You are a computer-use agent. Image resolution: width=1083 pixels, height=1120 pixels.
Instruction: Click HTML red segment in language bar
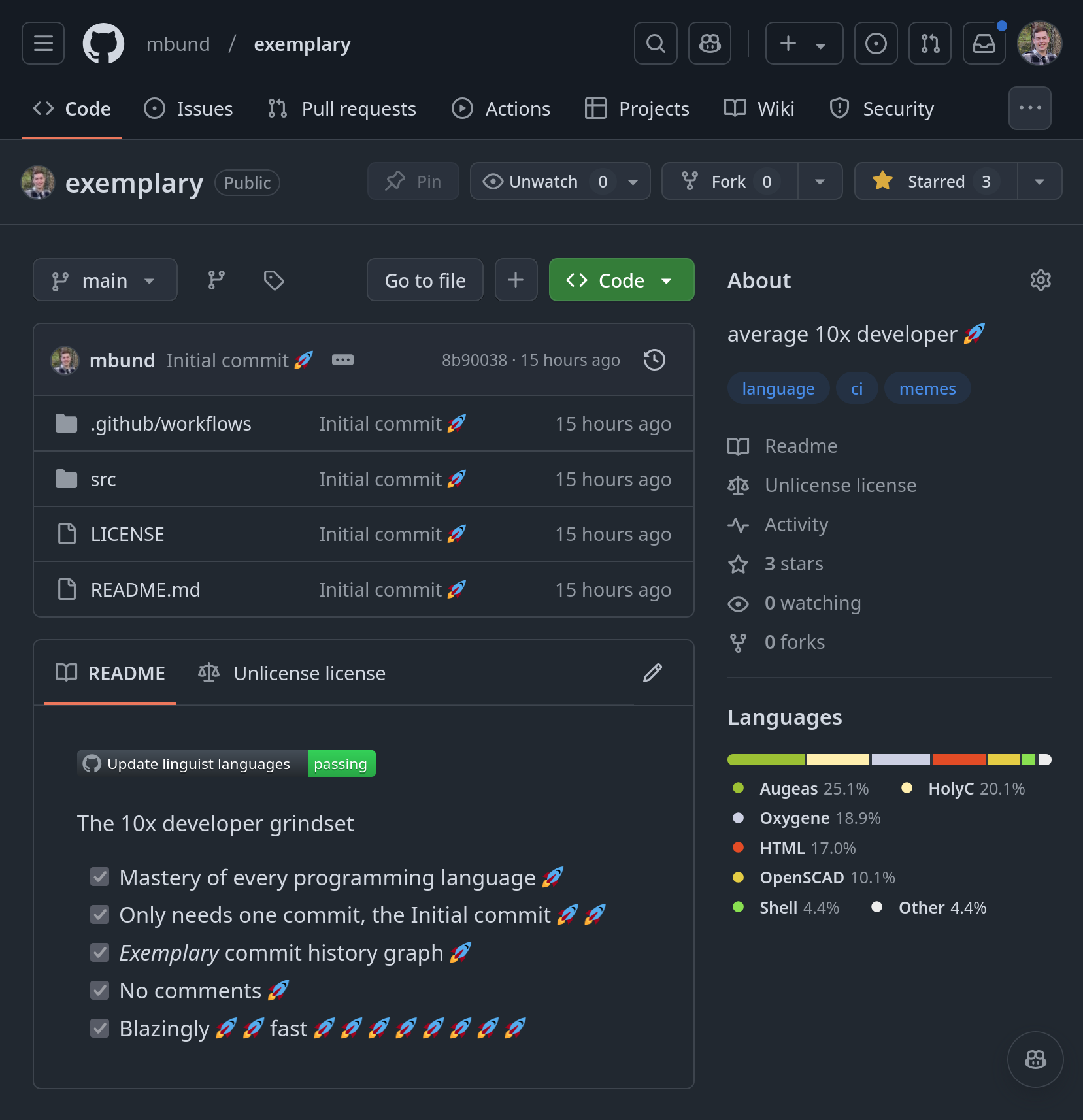click(x=959, y=760)
